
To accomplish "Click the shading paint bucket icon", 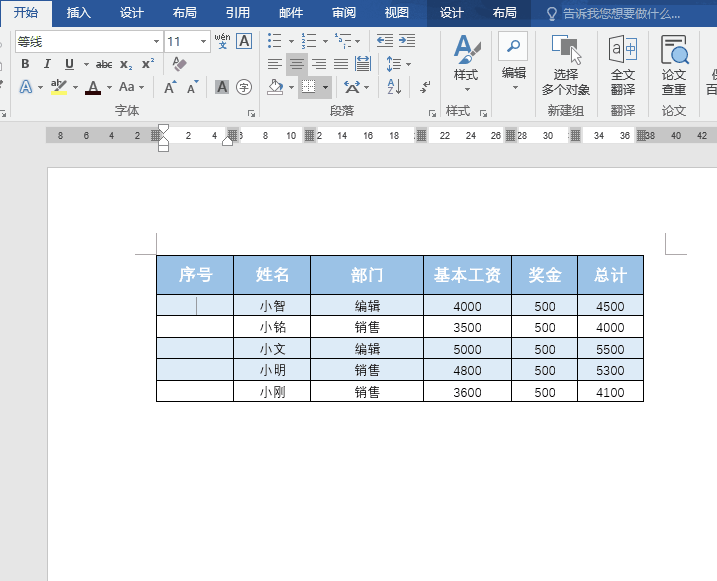I will (x=275, y=87).
